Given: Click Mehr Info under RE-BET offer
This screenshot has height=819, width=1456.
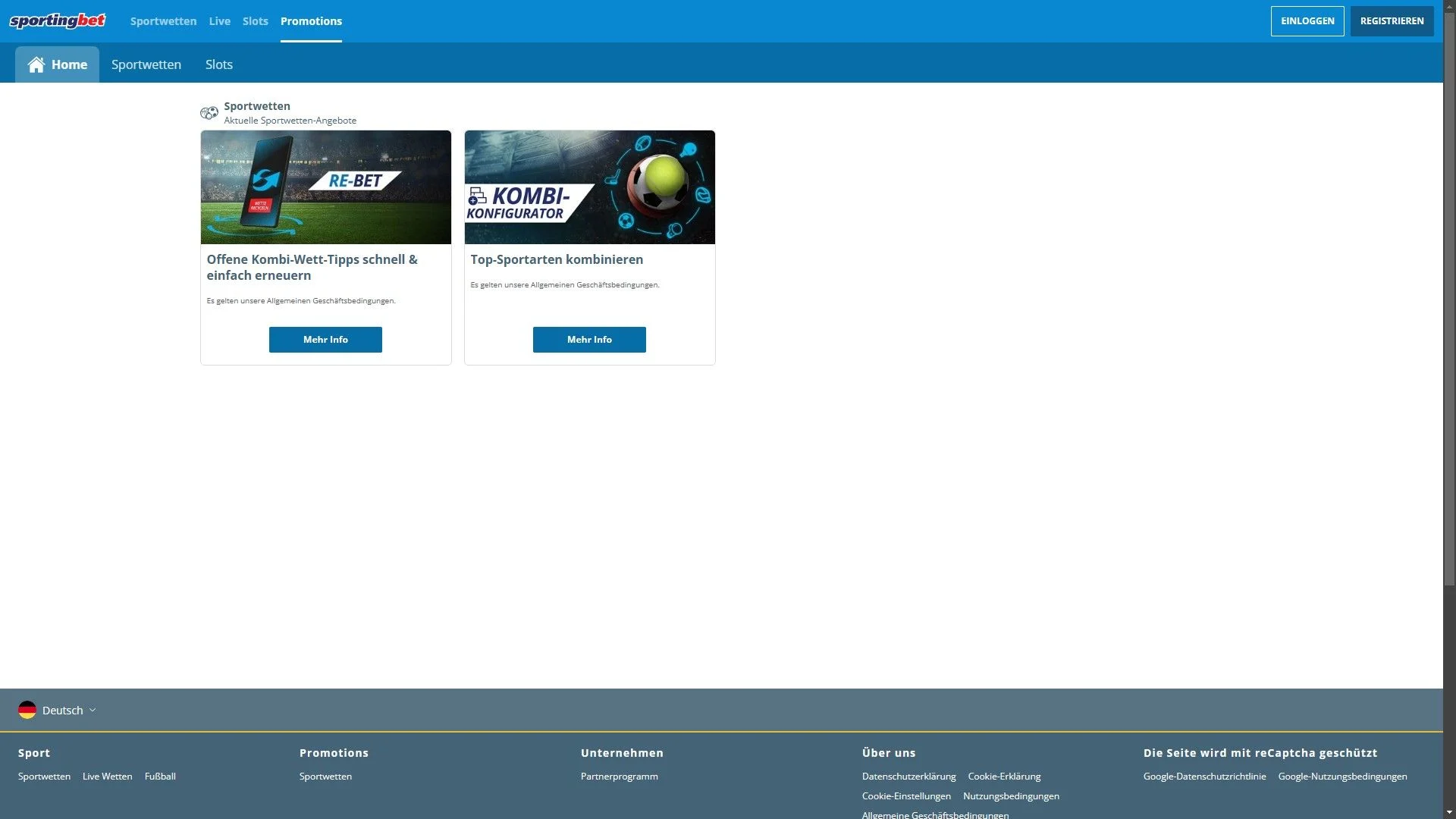Looking at the screenshot, I should (x=325, y=340).
